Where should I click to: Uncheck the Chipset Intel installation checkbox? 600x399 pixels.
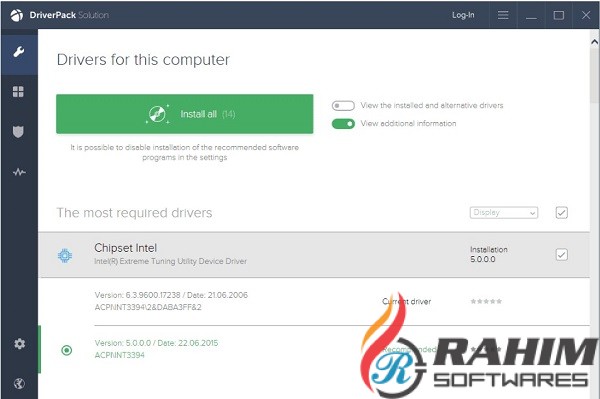click(x=561, y=255)
